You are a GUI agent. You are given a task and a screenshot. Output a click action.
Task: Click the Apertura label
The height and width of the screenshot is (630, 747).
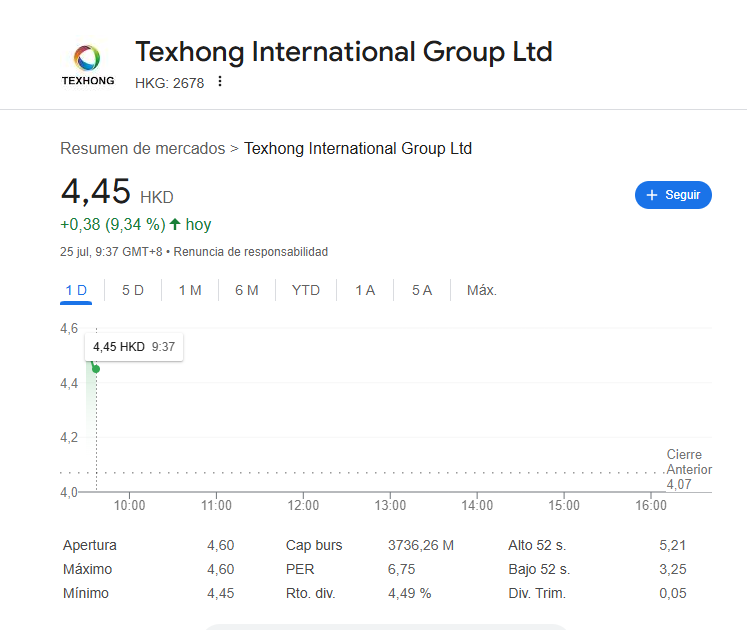[90, 545]
